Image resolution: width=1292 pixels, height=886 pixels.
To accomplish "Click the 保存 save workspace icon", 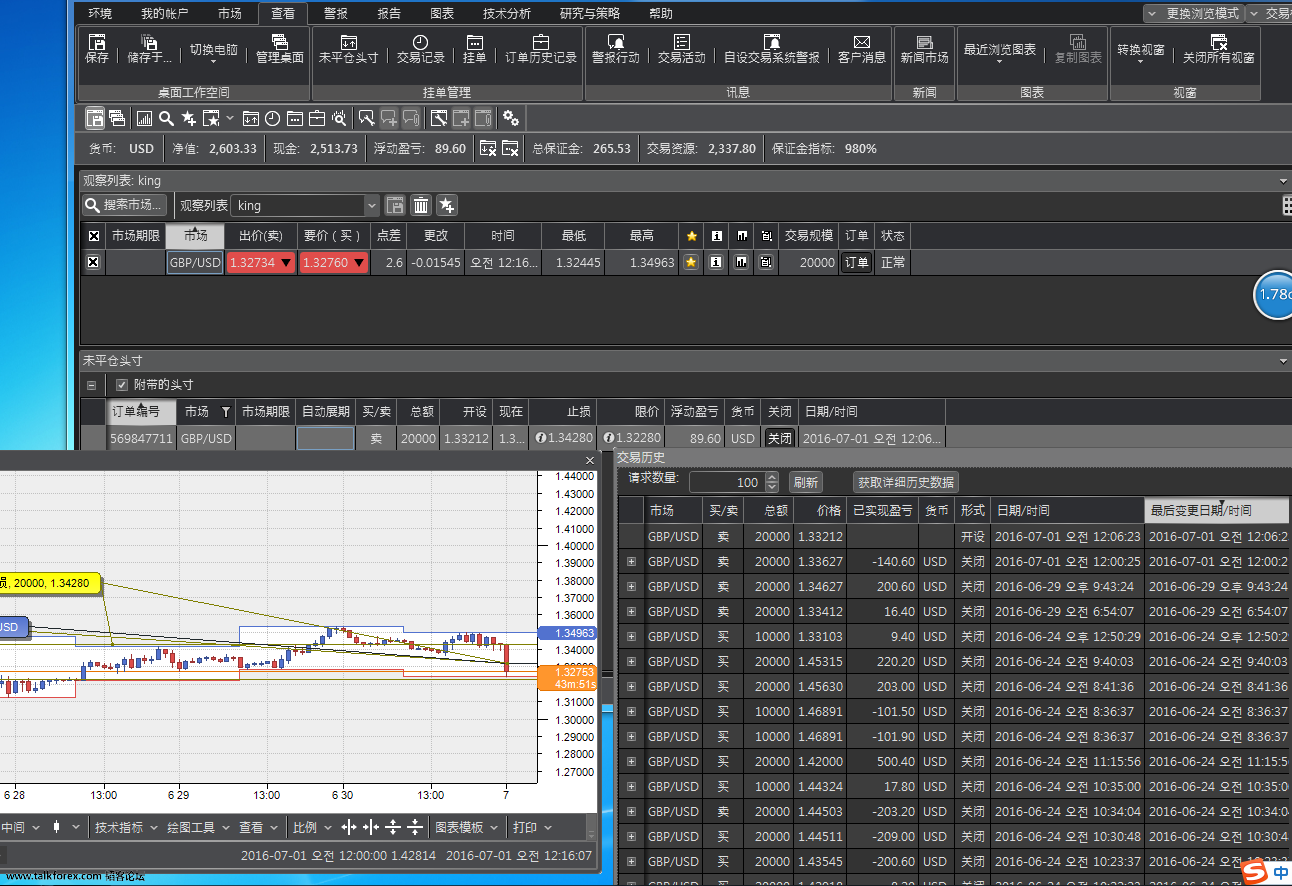I will tap(97, 48).
